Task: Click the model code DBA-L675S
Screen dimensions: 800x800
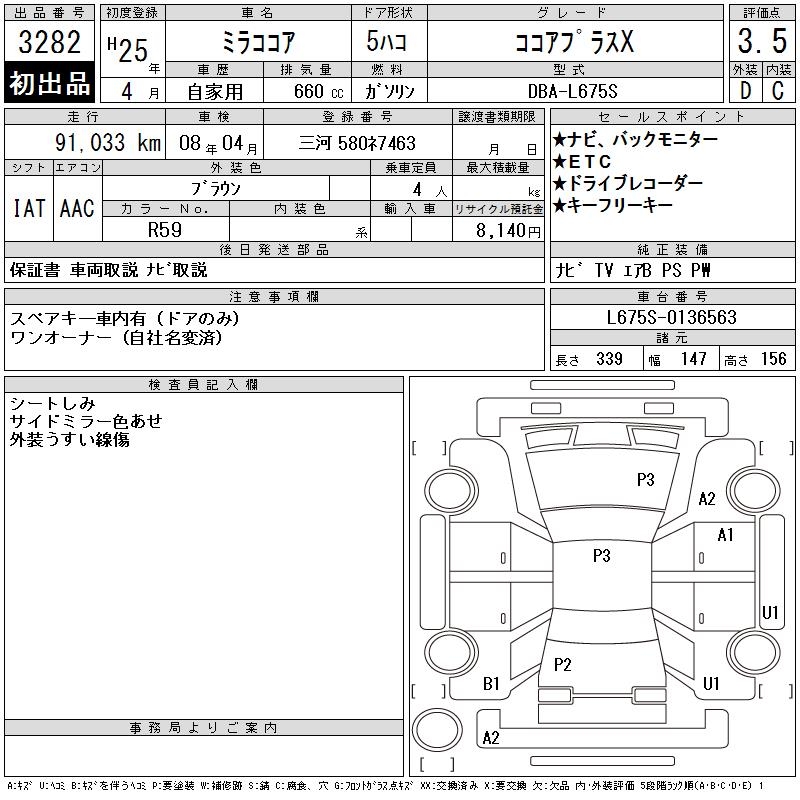Action: (x=572, y=92)
